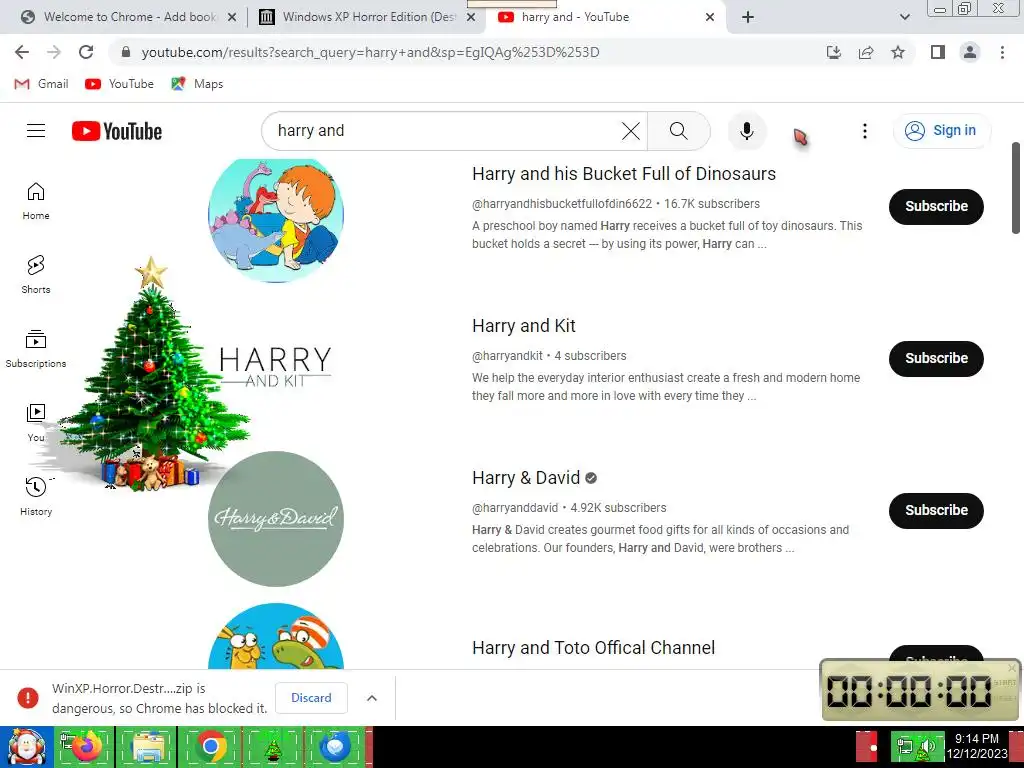Open Subscriptions in the sidebar

pos(36,349)
